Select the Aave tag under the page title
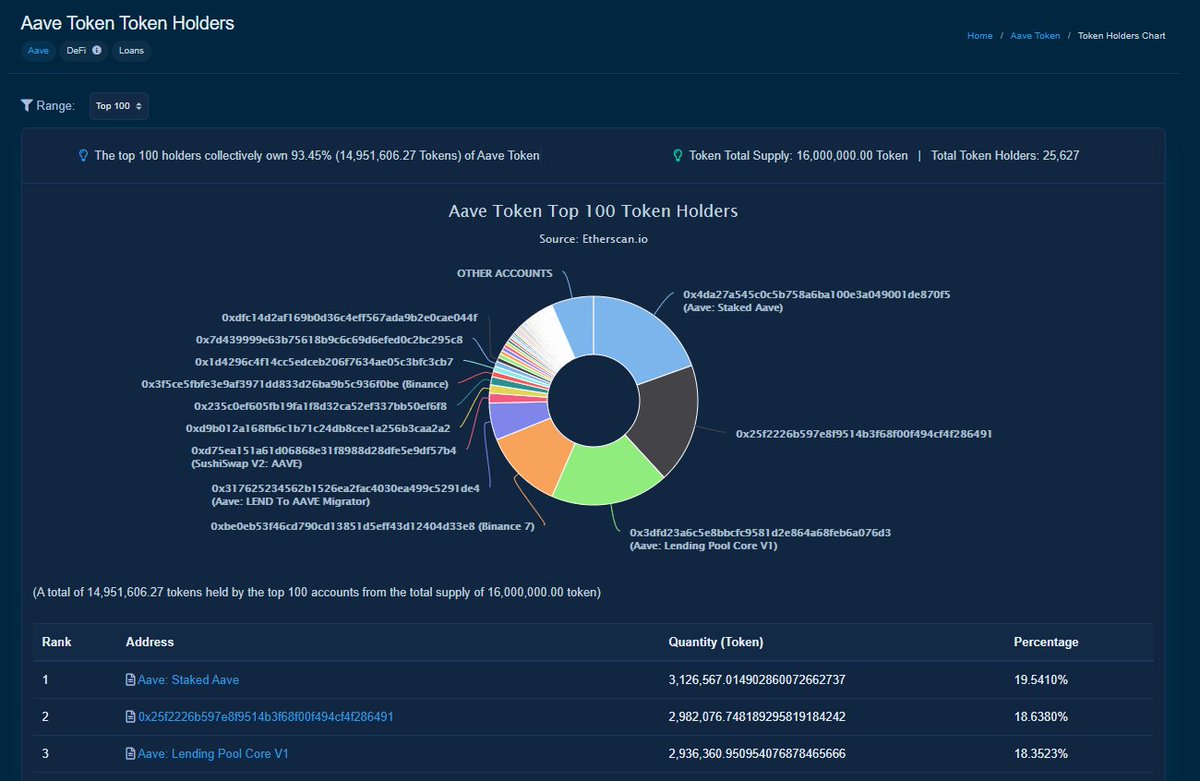 37,50
